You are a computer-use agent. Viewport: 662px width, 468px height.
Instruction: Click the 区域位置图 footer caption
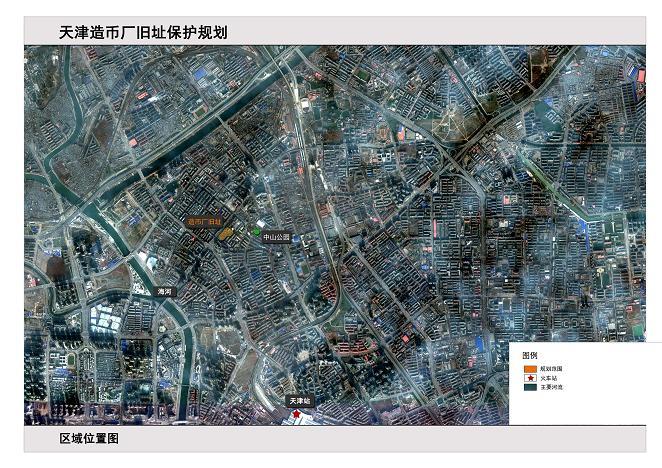(89, 439)
